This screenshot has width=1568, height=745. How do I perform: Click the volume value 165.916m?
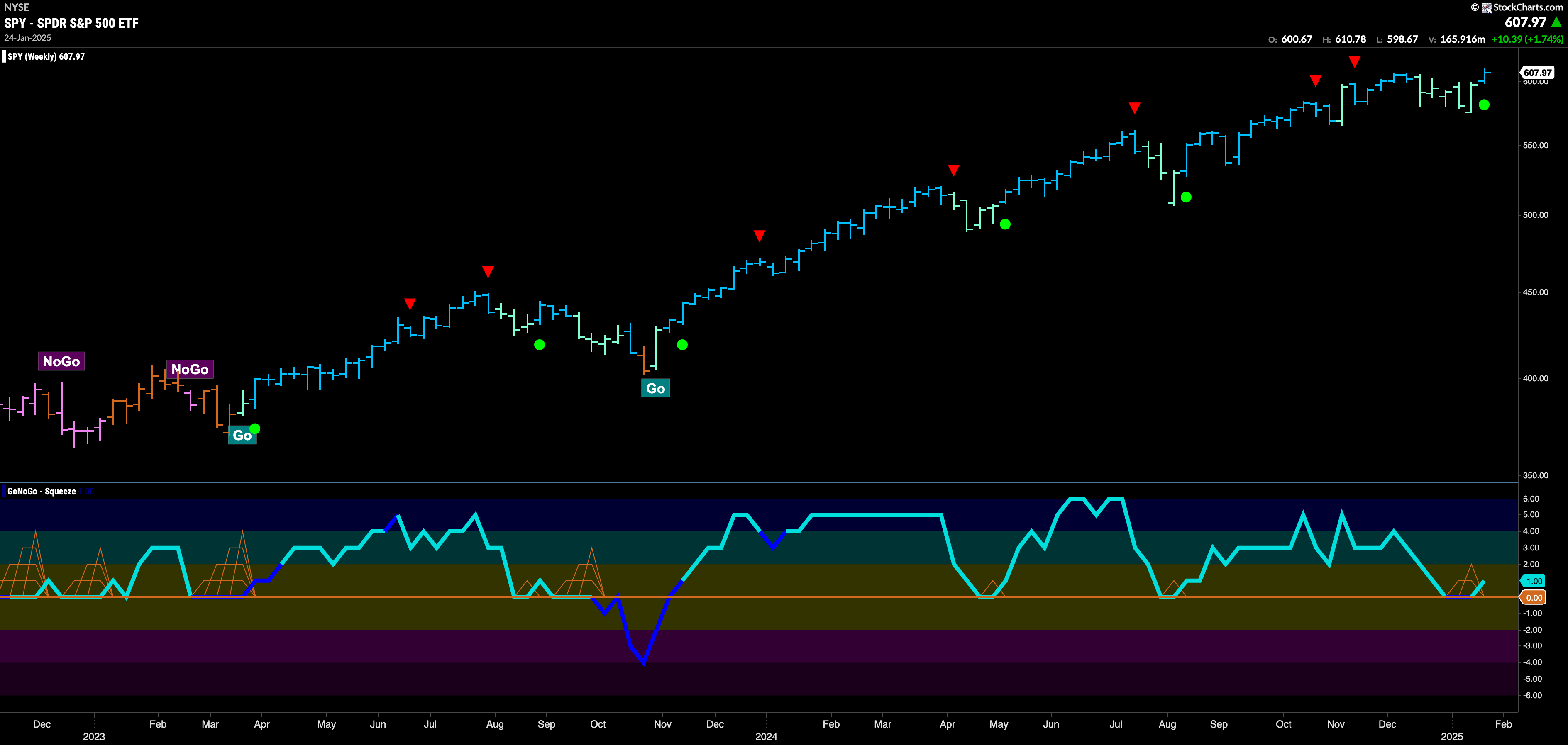tap(1463, 39)
